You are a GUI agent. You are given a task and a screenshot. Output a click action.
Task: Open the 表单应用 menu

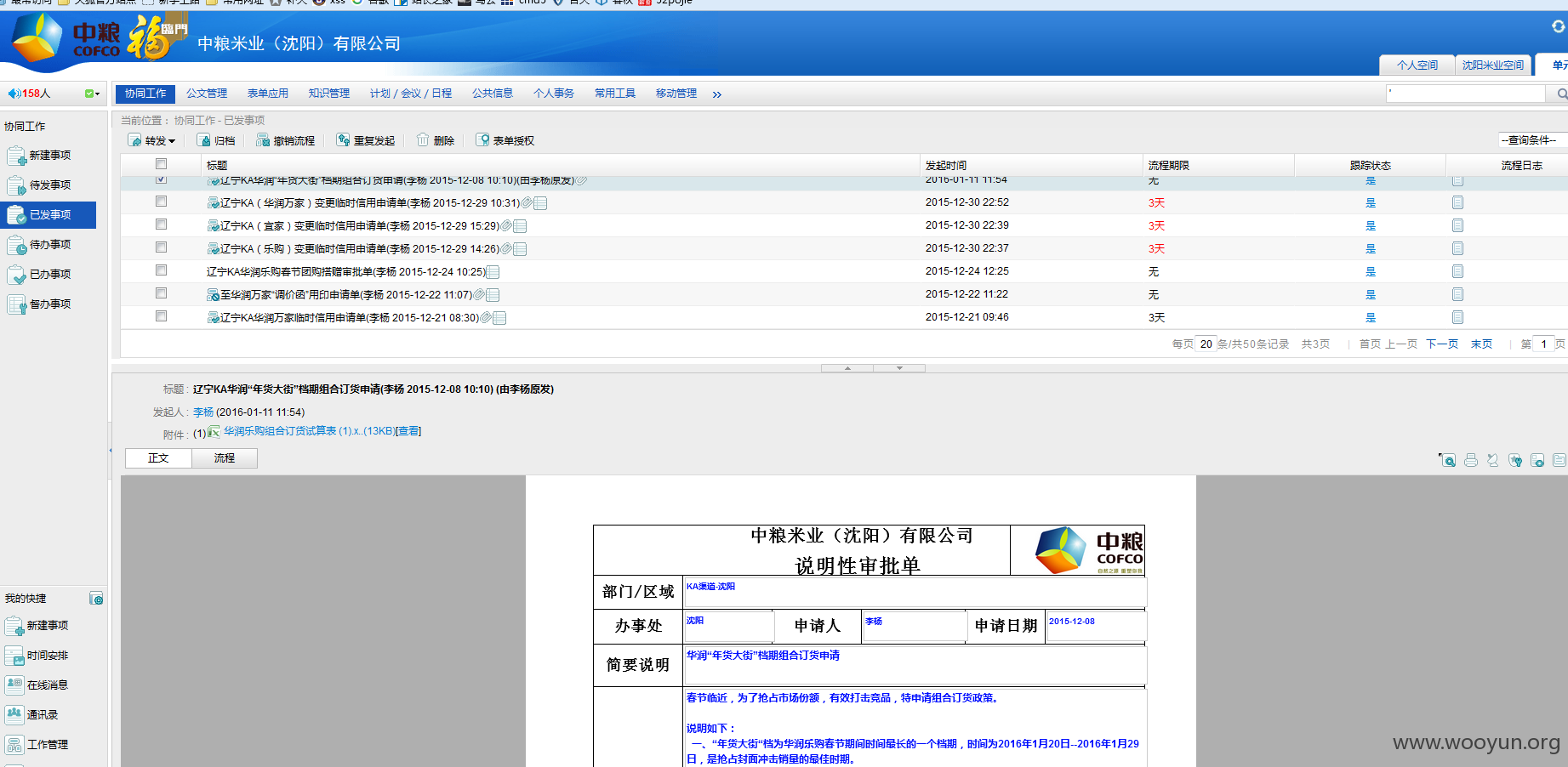(268, 94)
